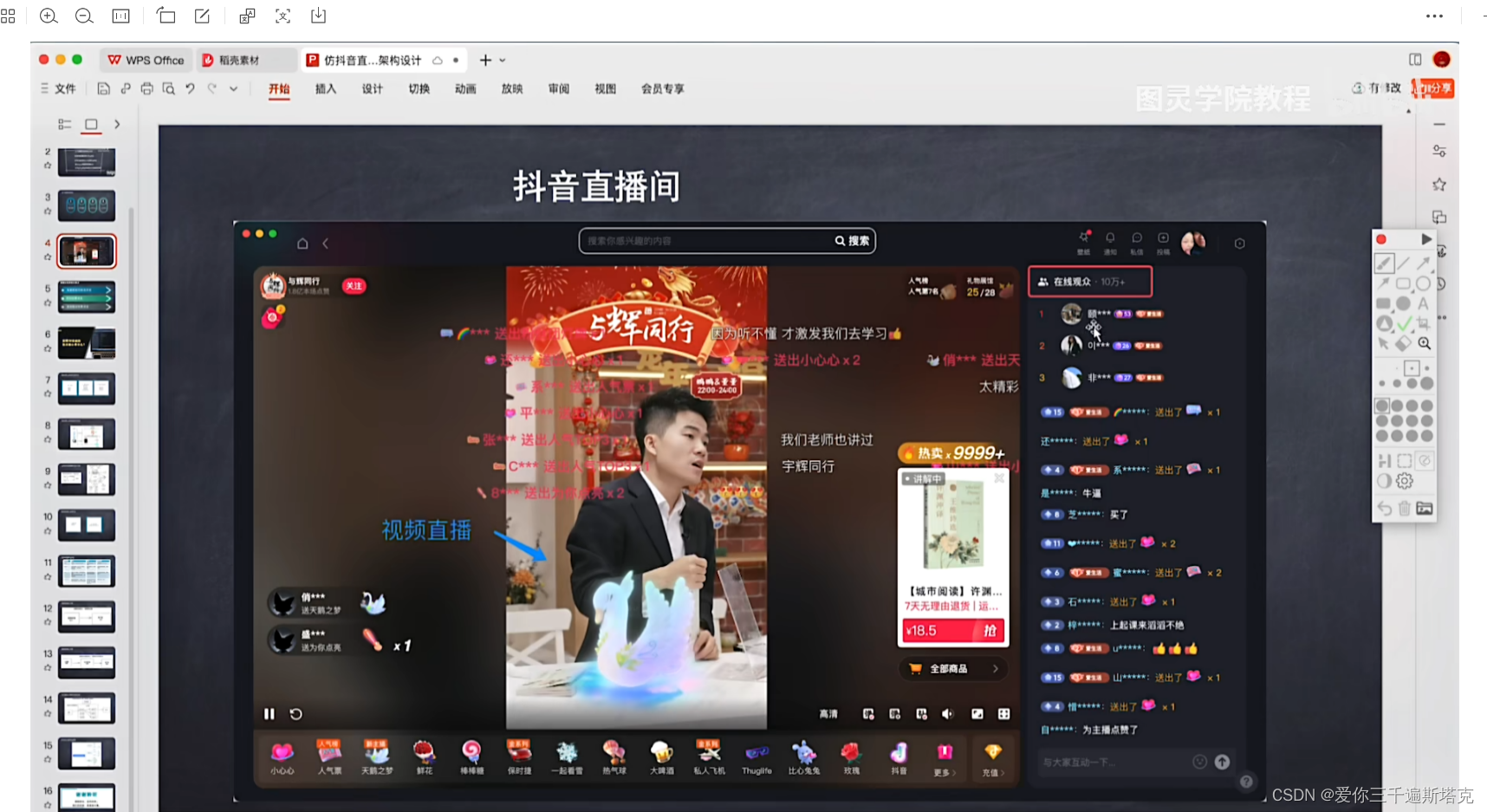Open the thumbnail grid view icon
Screen dimensions: 1487x812
(x=8, y=16)
